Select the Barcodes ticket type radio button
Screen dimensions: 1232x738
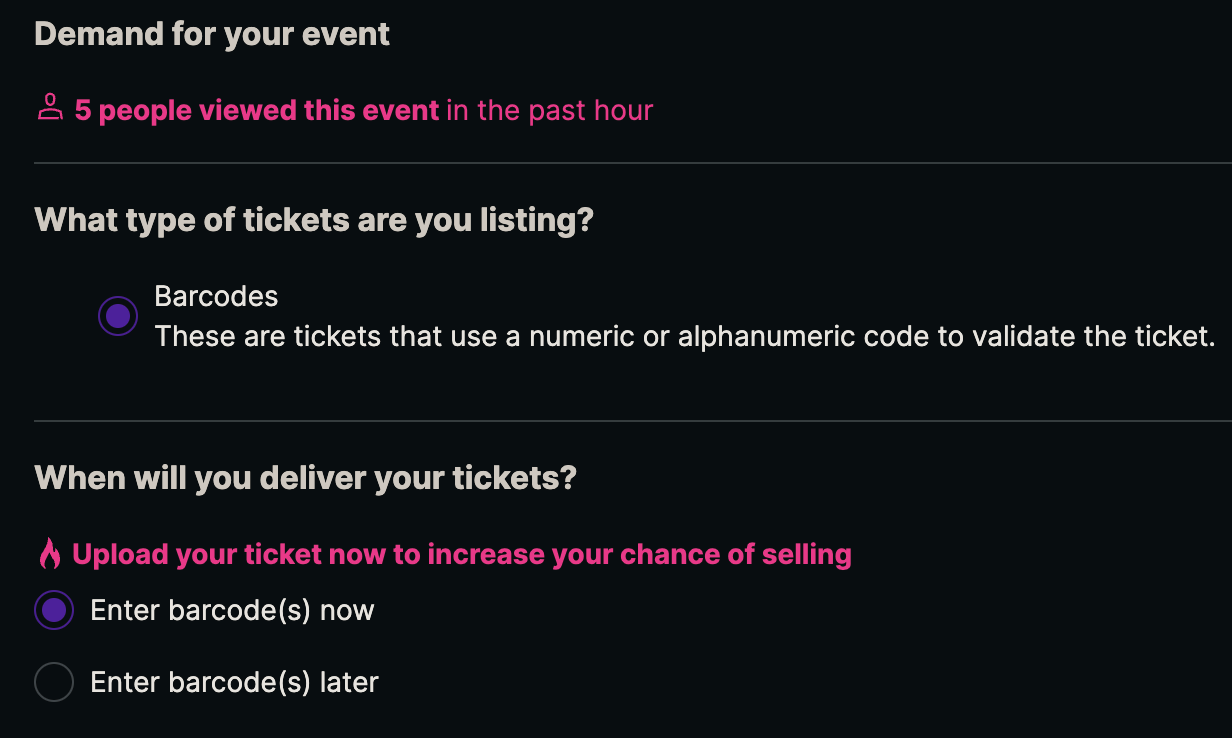tap(117, 316)
